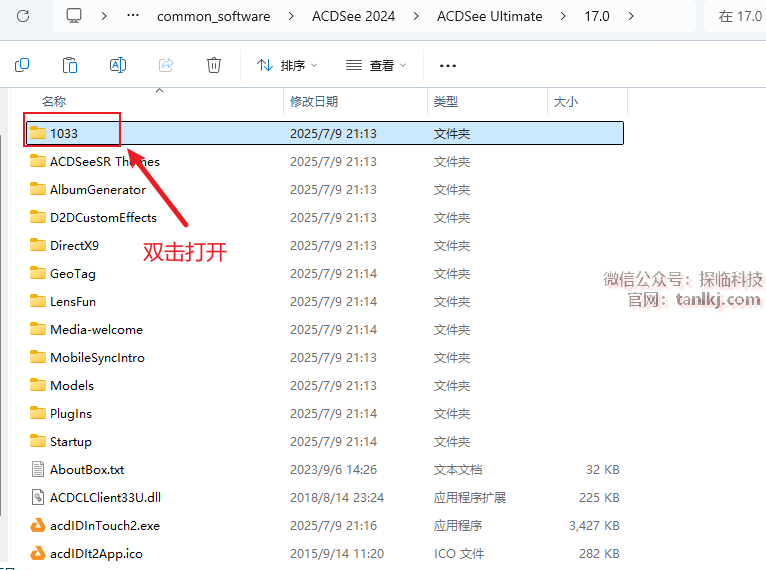Screen dimensions: 766x570
Task: Select the Models folder name
Action: pyautogui.click(x=72, y=385)
